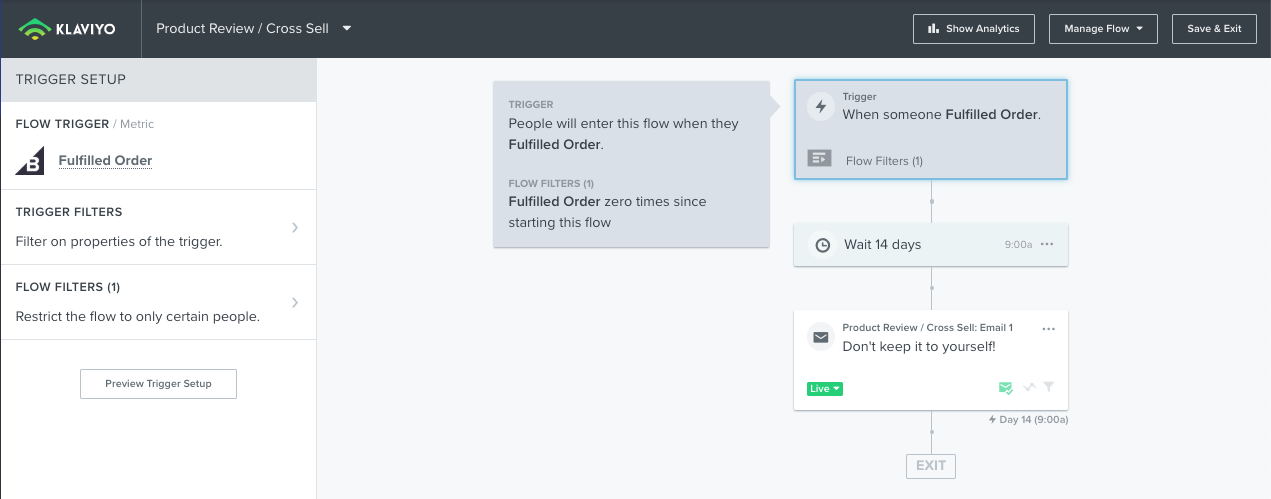The width and height of the screenshot is (1271, 499).
Task: Expand the Flow Filters (1) section
Action: coord(294,302)
